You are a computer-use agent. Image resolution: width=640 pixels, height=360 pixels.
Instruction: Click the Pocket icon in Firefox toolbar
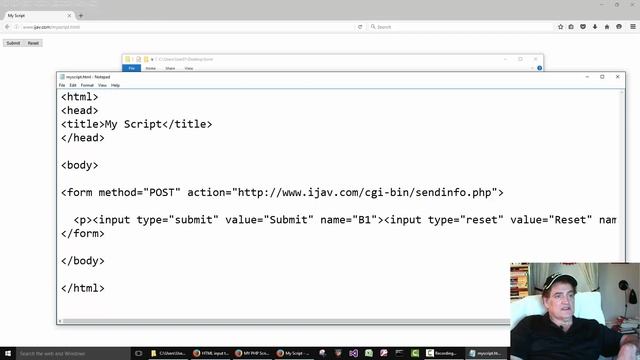click(x=583, y=27)
